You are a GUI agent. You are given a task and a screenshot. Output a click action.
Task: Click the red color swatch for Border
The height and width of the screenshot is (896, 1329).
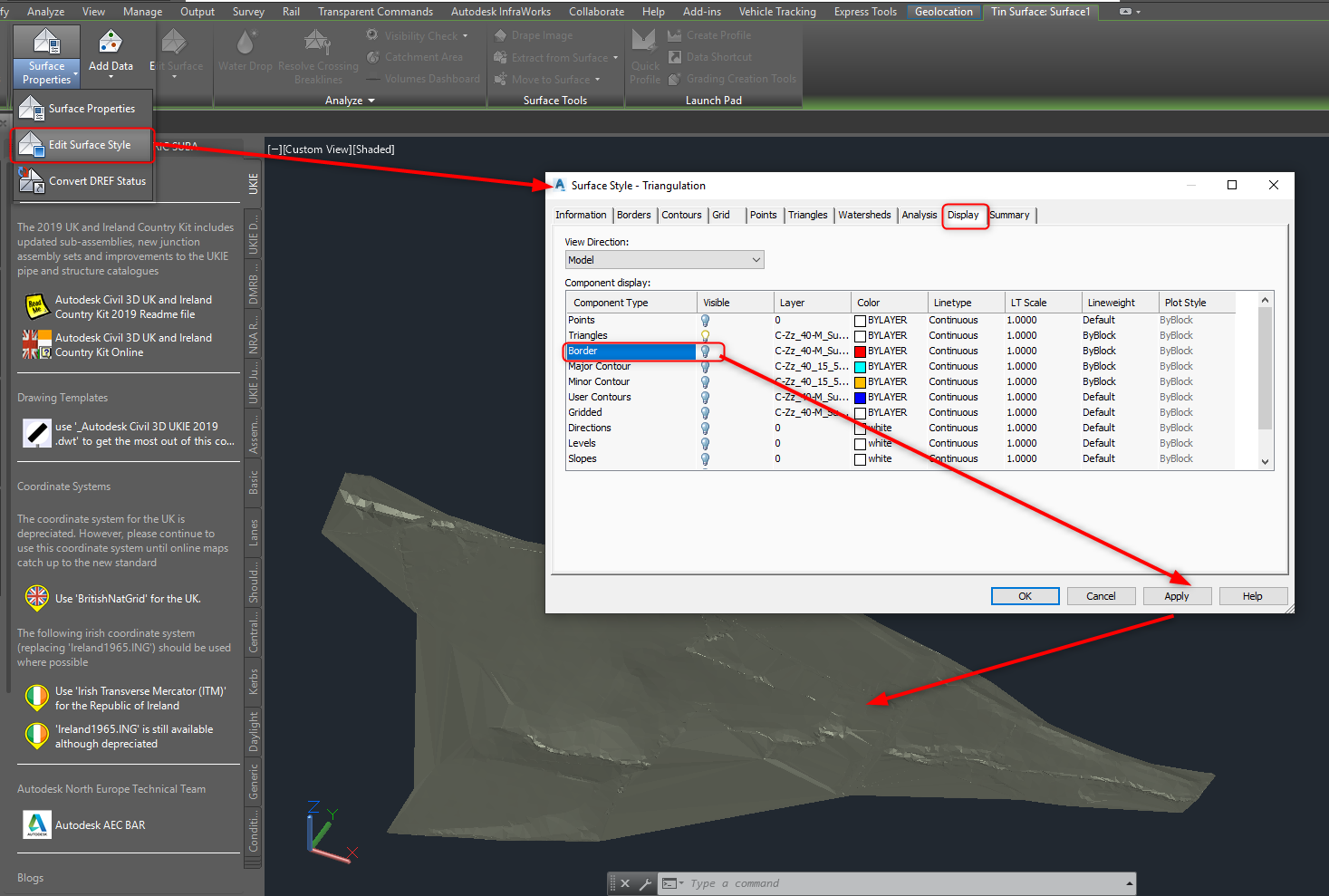click(860, 352)
